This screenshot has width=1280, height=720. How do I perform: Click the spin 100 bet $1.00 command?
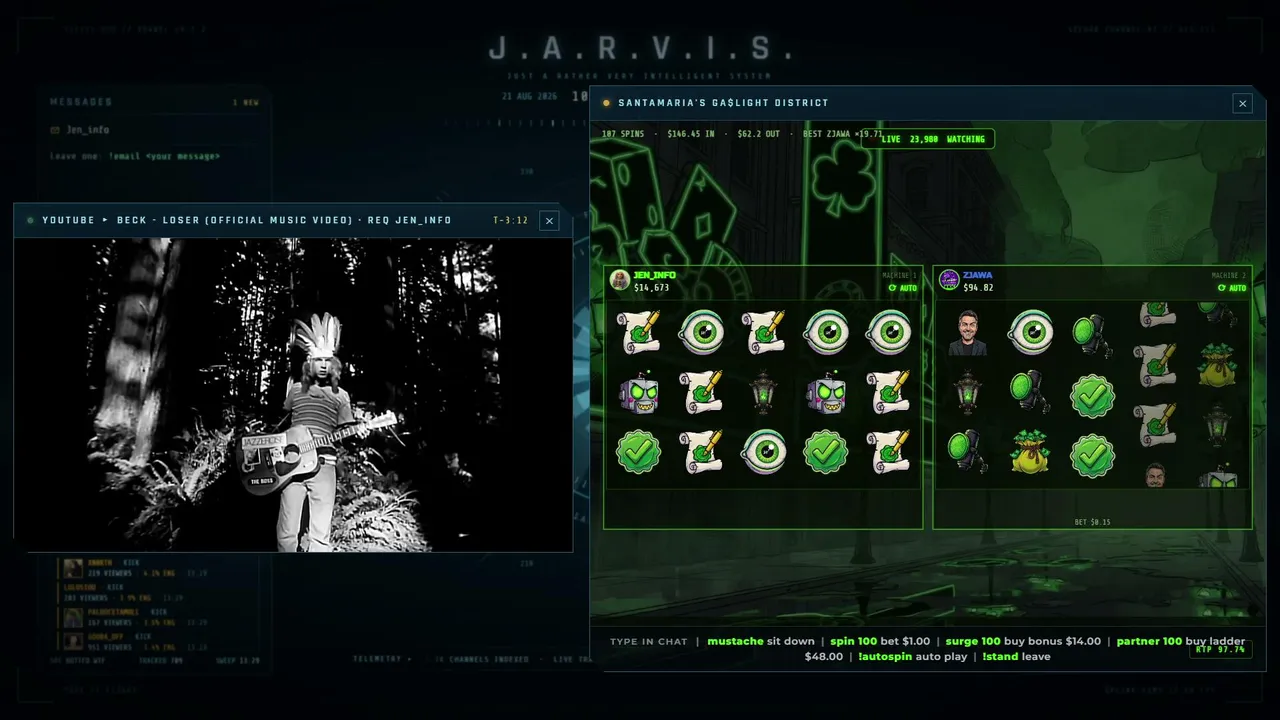(x=880, y=641)
